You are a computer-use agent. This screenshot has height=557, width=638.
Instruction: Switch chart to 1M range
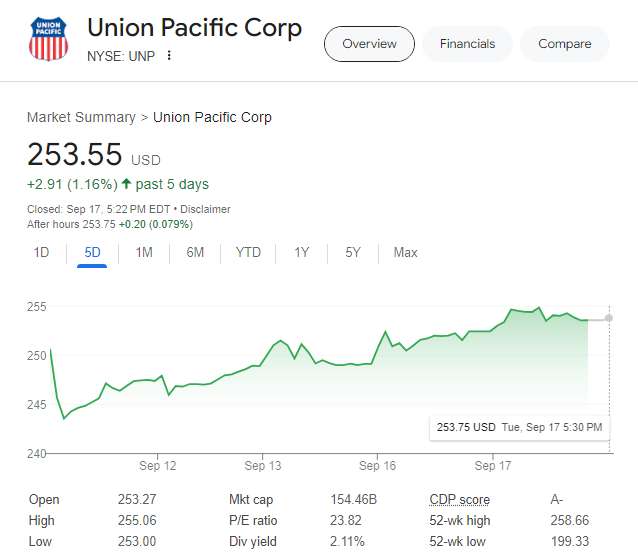coord(144,253)
